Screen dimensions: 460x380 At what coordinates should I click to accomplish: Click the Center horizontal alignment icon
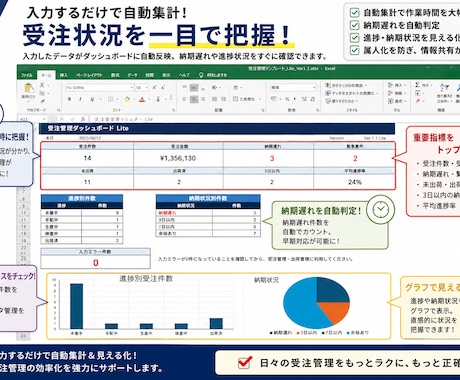194,99
